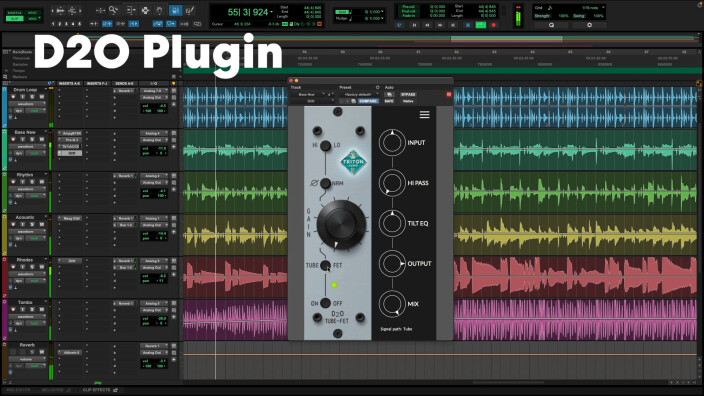This screenshot has height=396, width=704.
Task: Solo the Drum Loop track
Action: (x=32, y=97)
